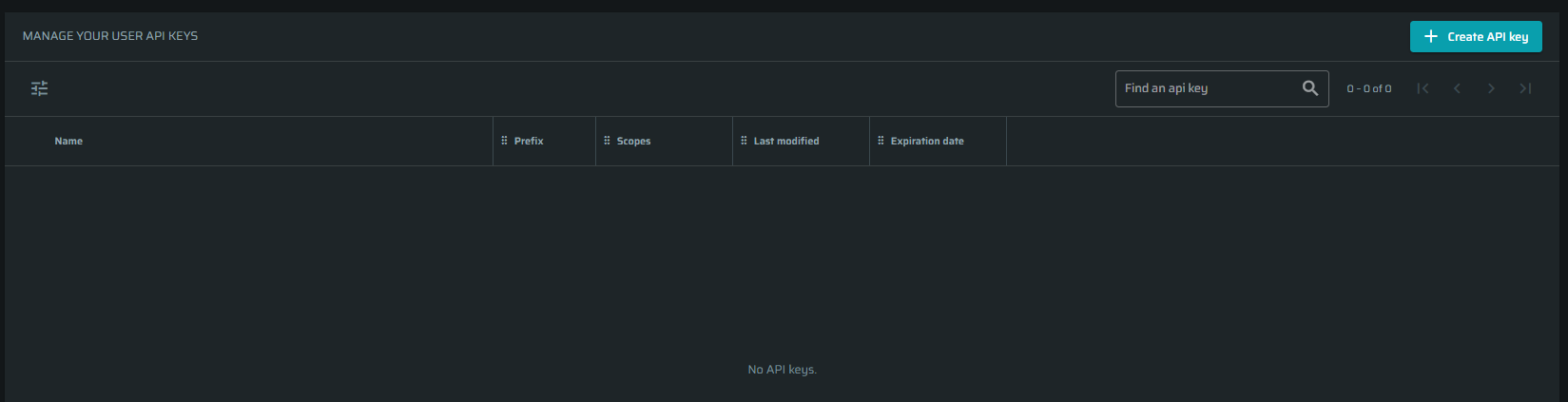Grab the Prefix column drag handle
The width and height of the screenshot is (1568, 402).
pos(504,141)
